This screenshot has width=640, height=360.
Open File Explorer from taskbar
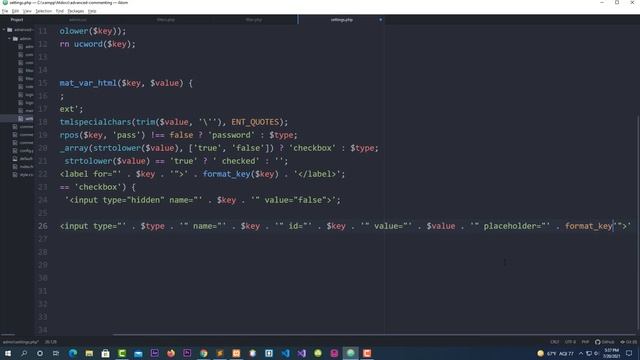pos(89,353)
